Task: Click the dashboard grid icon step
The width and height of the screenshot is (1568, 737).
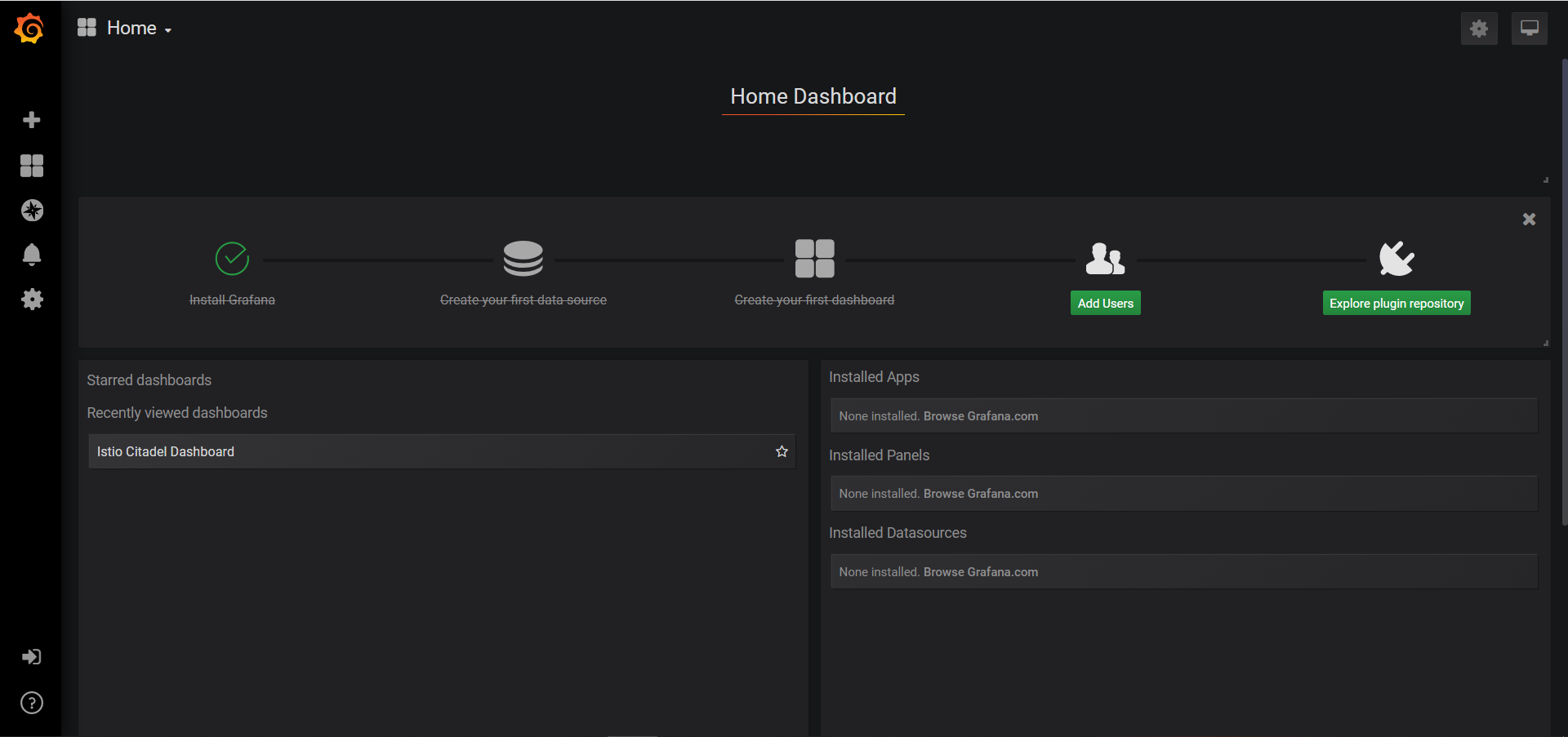Action: point(814,258)
